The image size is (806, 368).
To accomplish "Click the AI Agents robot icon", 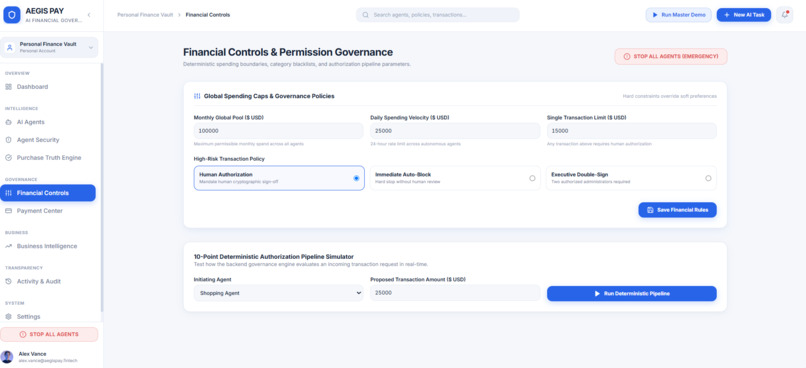I will (8, 122).
